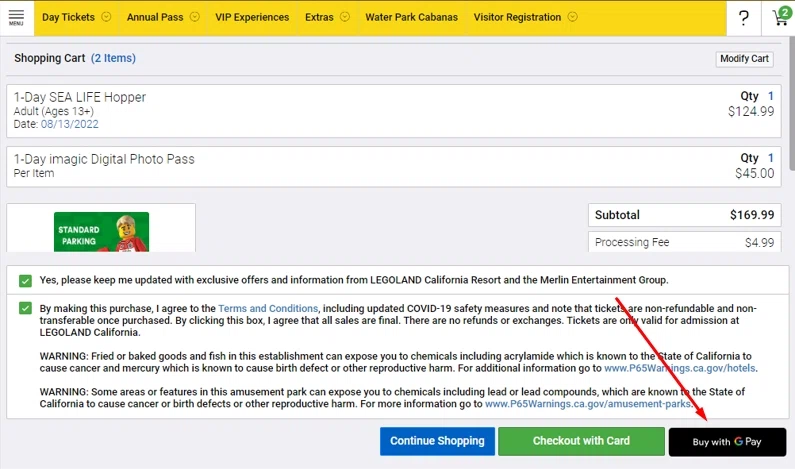Expand the Annual Pass dropdown

pos(162,17)
